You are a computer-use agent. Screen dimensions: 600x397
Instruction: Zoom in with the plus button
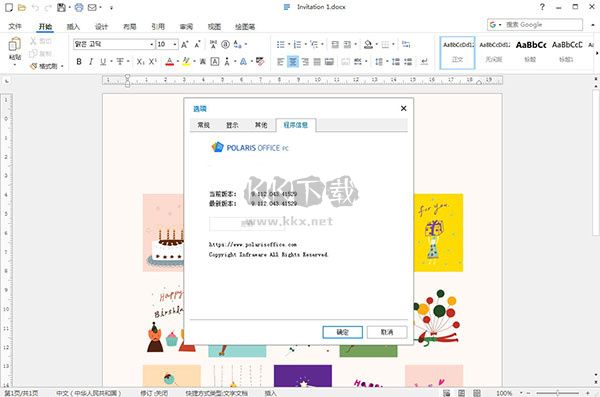click(588, 393)
